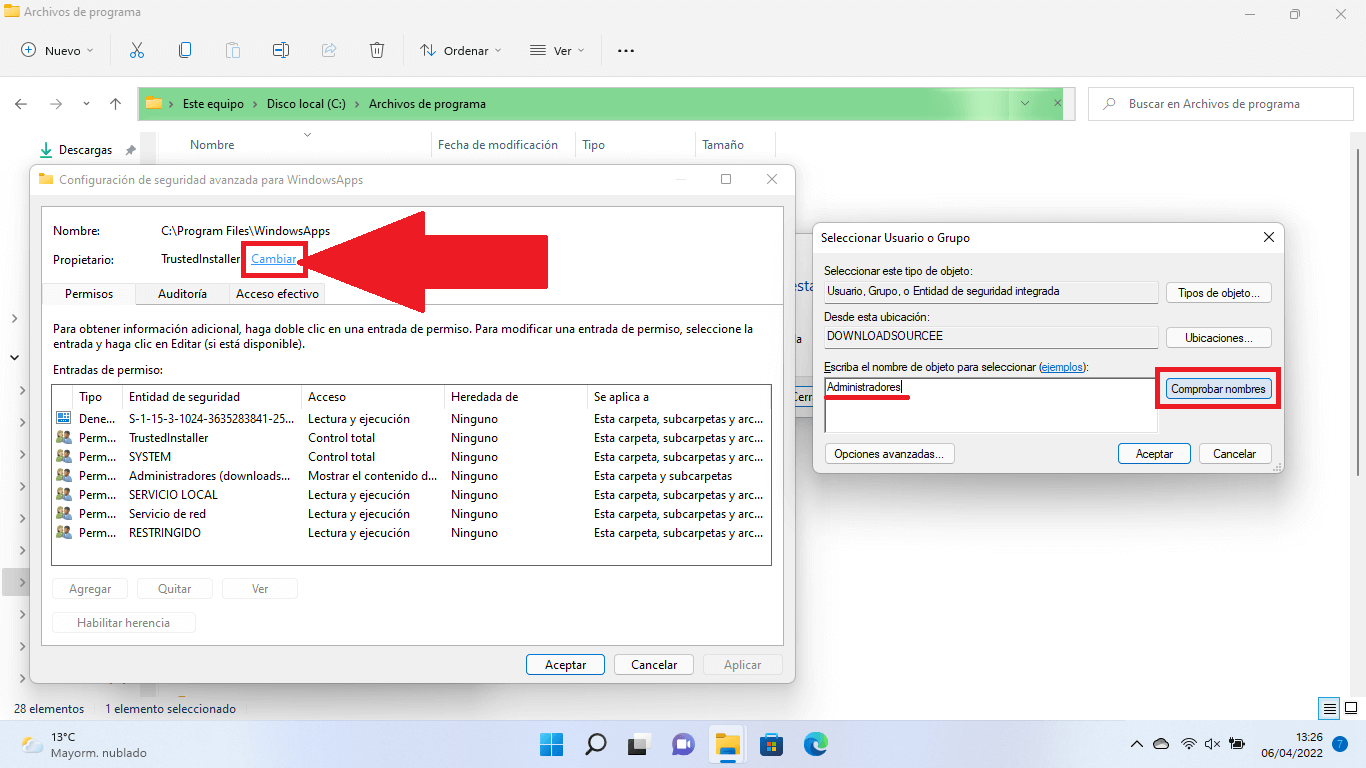Go forward with the right arrow

(x=56, y=104)
